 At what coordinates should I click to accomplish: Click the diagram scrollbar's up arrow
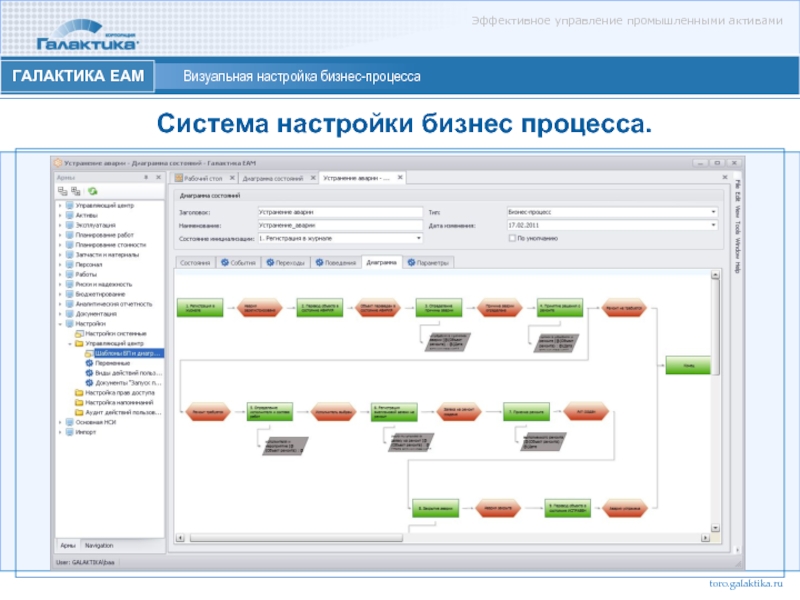click(x=715, y=275)
